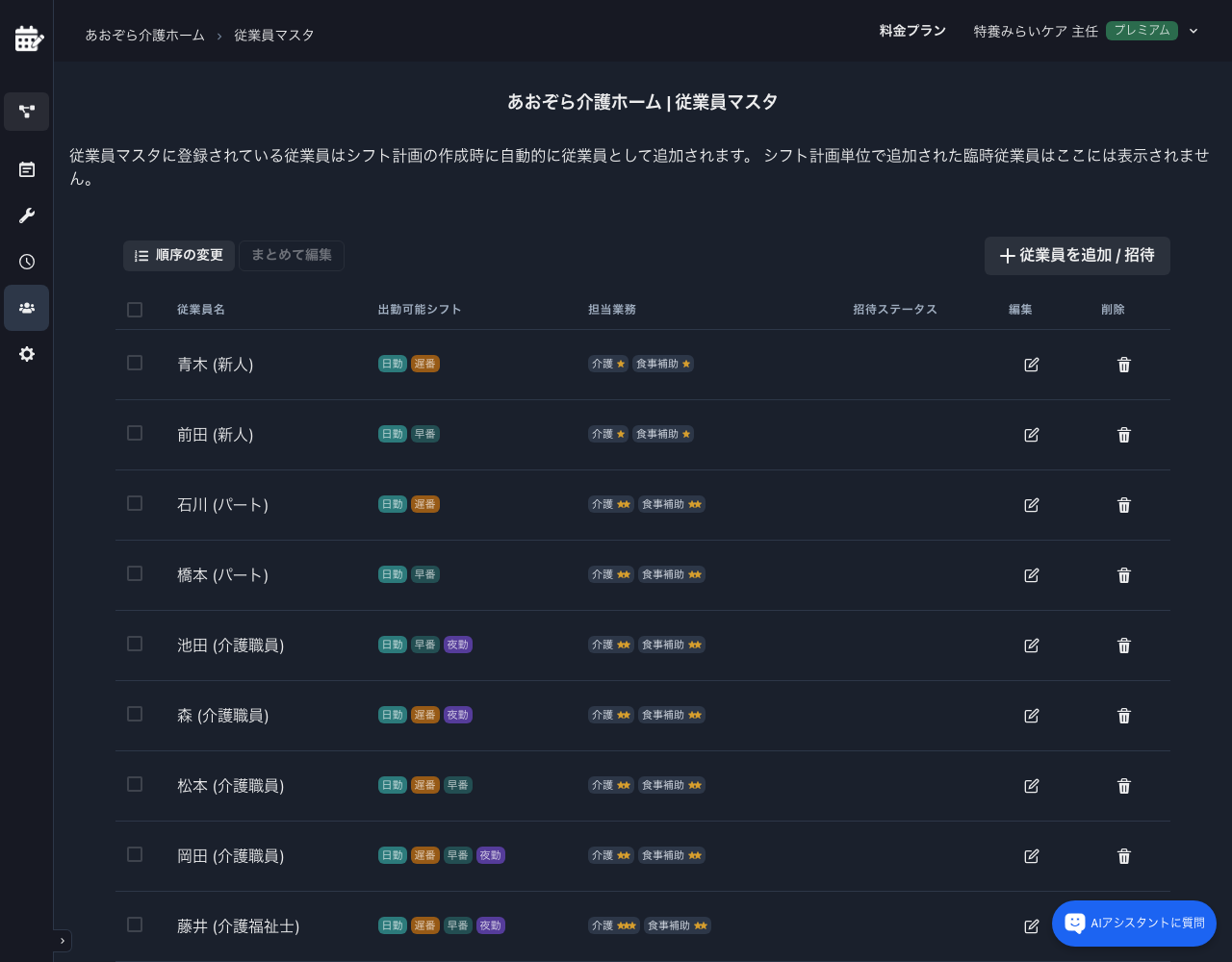Check the checkbox for 森 (介護職員)
1232x962 pixels.
[134, 714]
